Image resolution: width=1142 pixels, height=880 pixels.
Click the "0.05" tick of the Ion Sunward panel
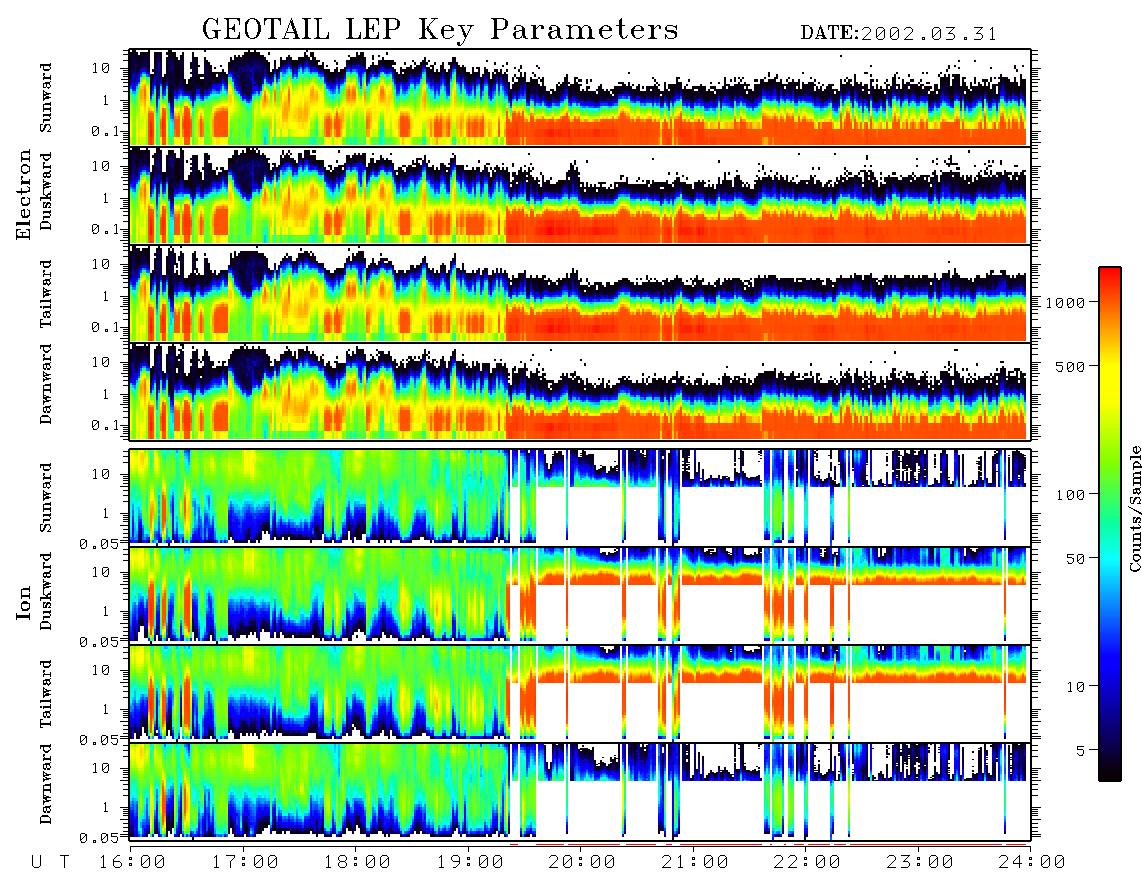pyautogui.click(x=99, y=543)
